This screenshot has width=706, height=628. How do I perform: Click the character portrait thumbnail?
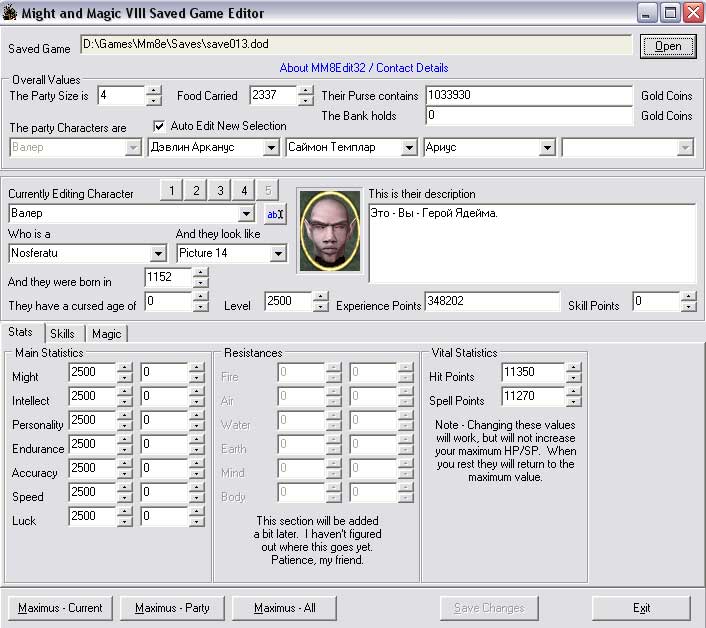click(330, 230)
